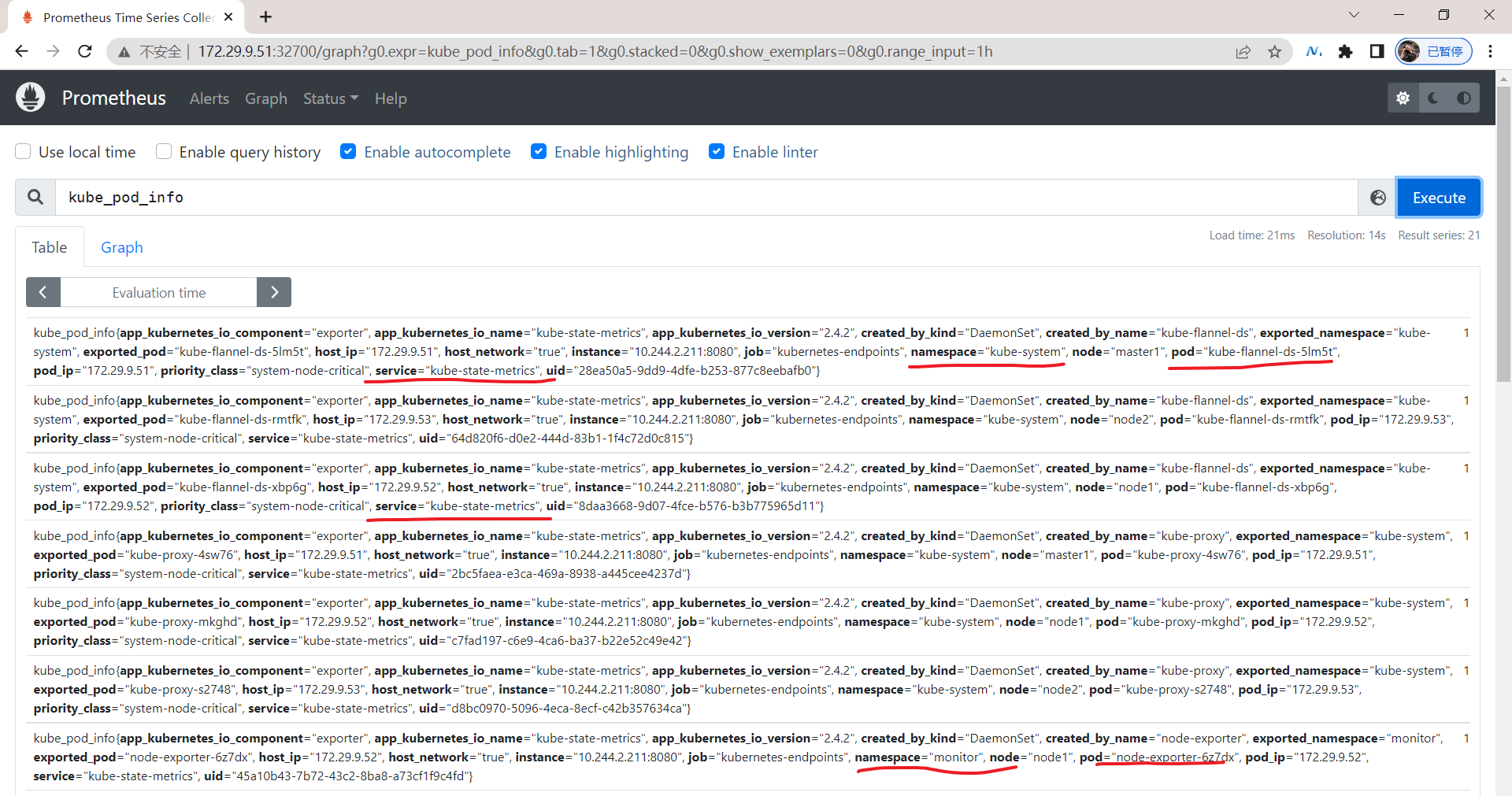The image size is (1512, 796).
Task: Step evaluation time forward
Action: coord(274,292)
